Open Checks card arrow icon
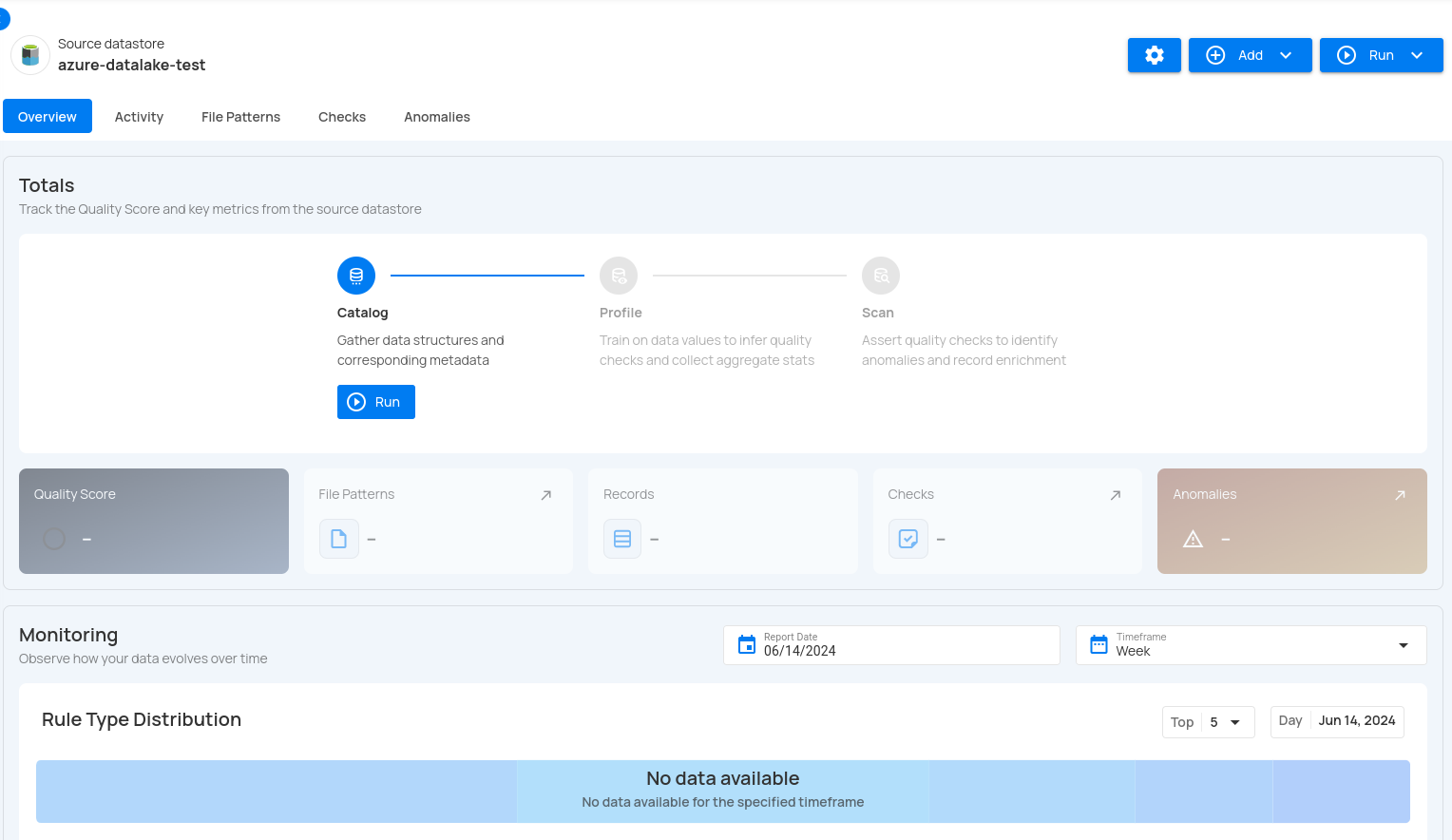 [x=1116, y=495]
